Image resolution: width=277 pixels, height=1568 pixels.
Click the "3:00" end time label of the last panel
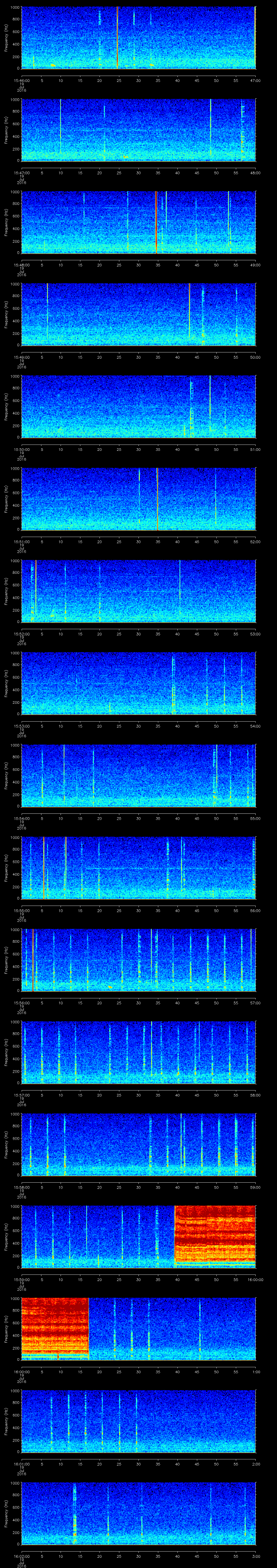(256, 1556)
